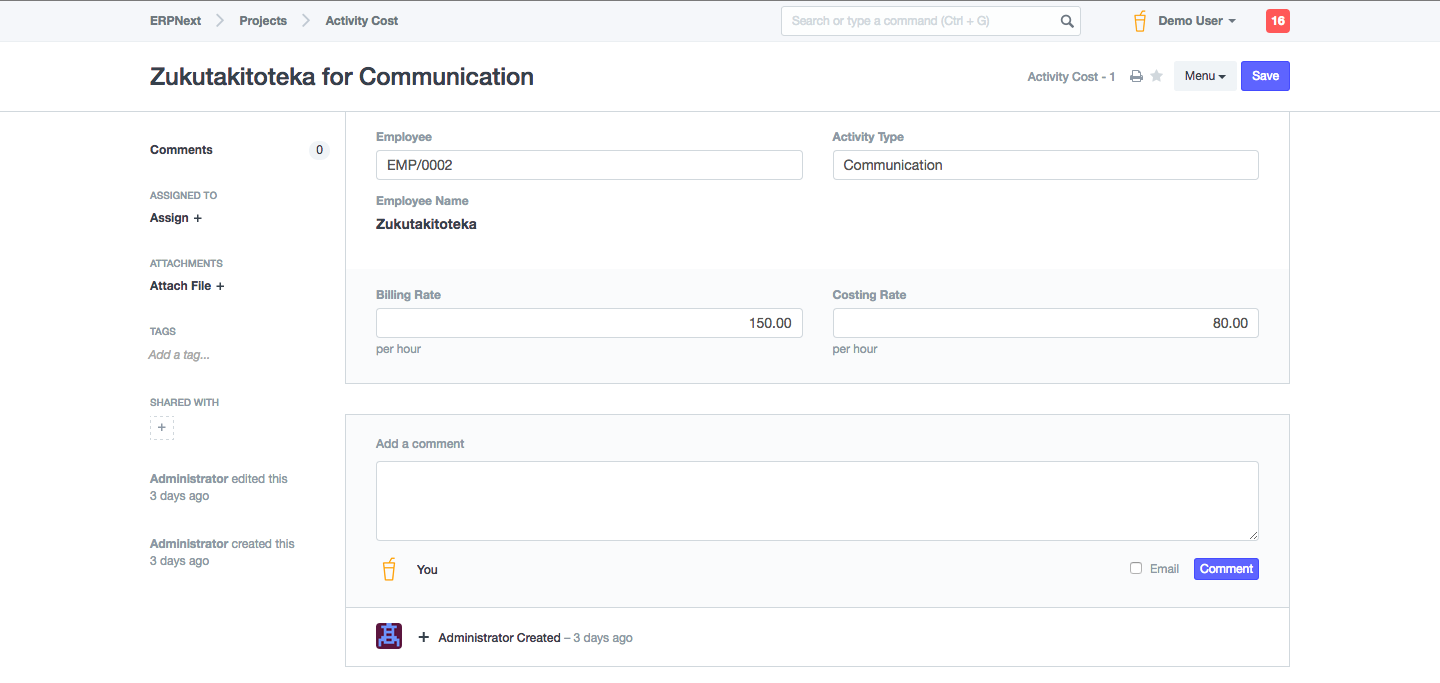Click Assign + in the sidebar

(176, 218)
